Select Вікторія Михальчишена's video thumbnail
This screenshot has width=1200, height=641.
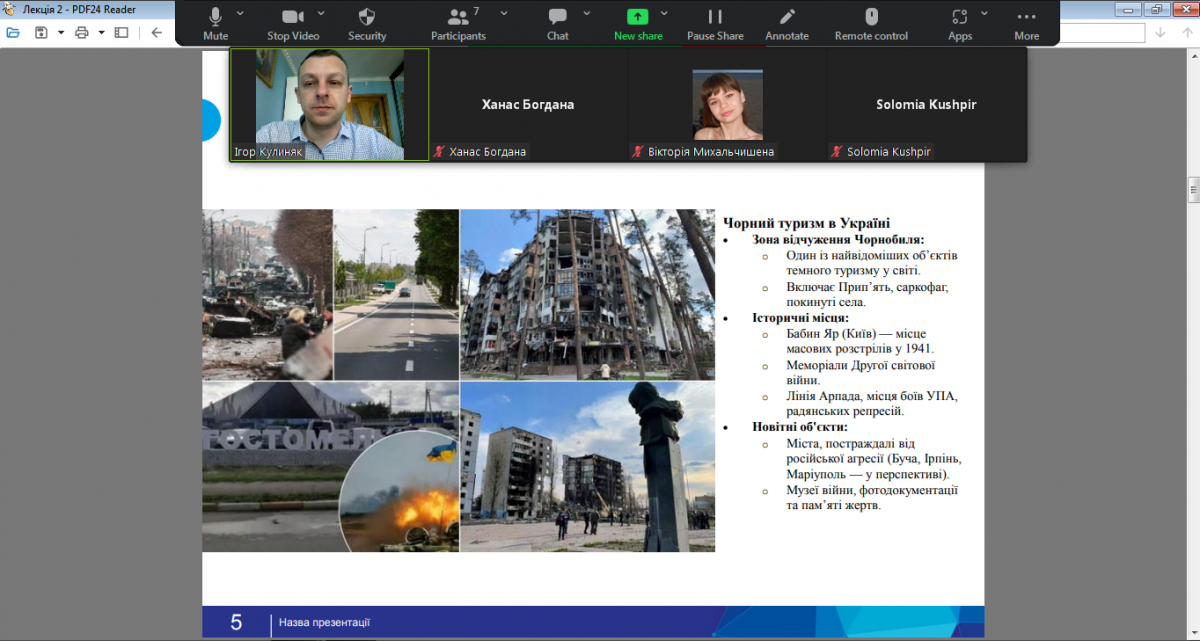coord(727,105)
